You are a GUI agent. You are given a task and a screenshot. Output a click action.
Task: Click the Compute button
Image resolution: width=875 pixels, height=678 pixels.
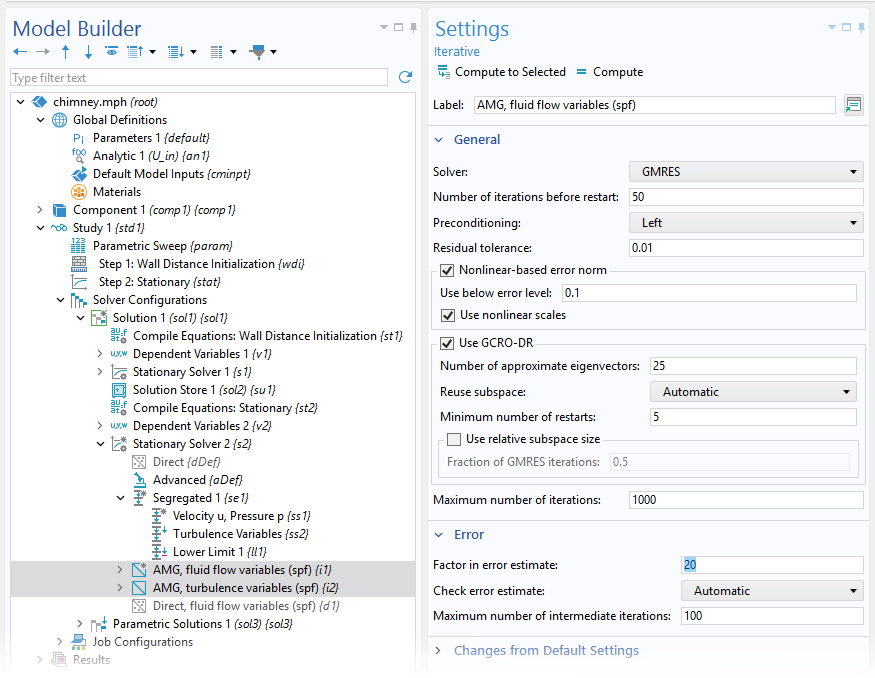click(609, 72)
